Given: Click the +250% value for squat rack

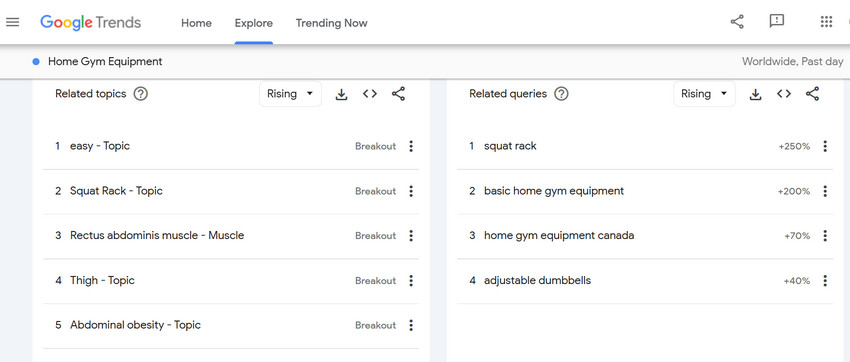Looking at the screenshot, I should click(x=794, y=146).
